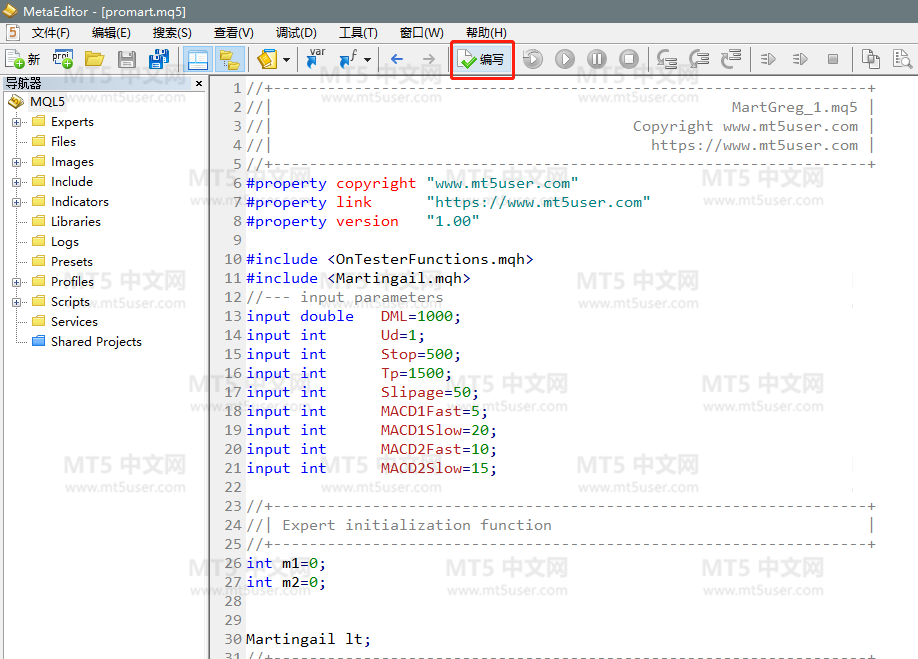Select the Shared Projects folder
Image resolution: width=918 pixels, height=659 pixels.
pyautogui.click(x=96, y=342)
